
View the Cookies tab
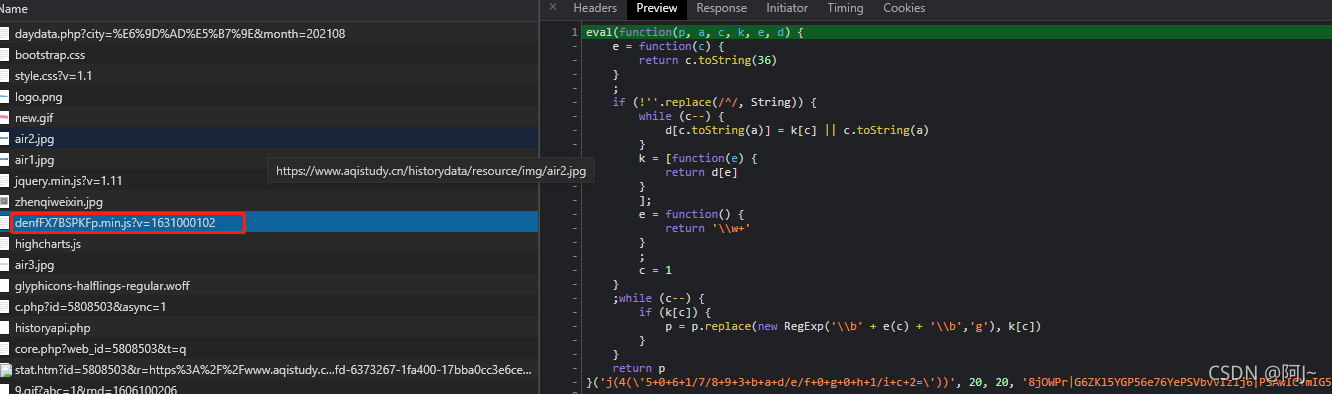pos(904,8)
